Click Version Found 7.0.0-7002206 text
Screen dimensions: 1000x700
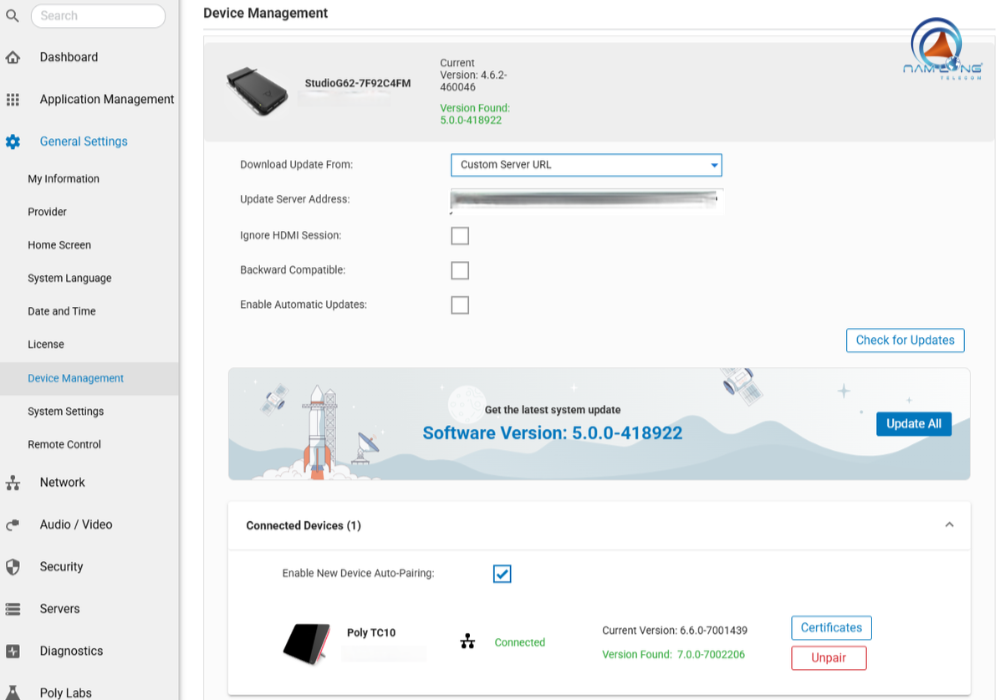pos(673,655)
